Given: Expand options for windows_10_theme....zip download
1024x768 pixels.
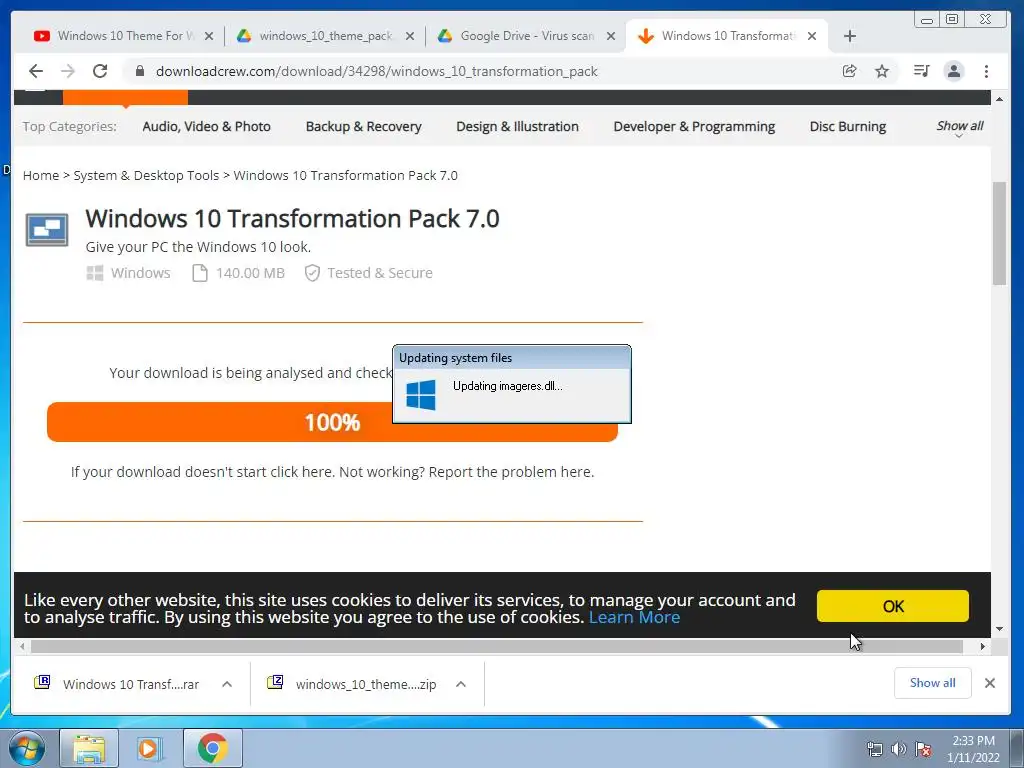Looking at the screenshot, I should coord(461,684).
